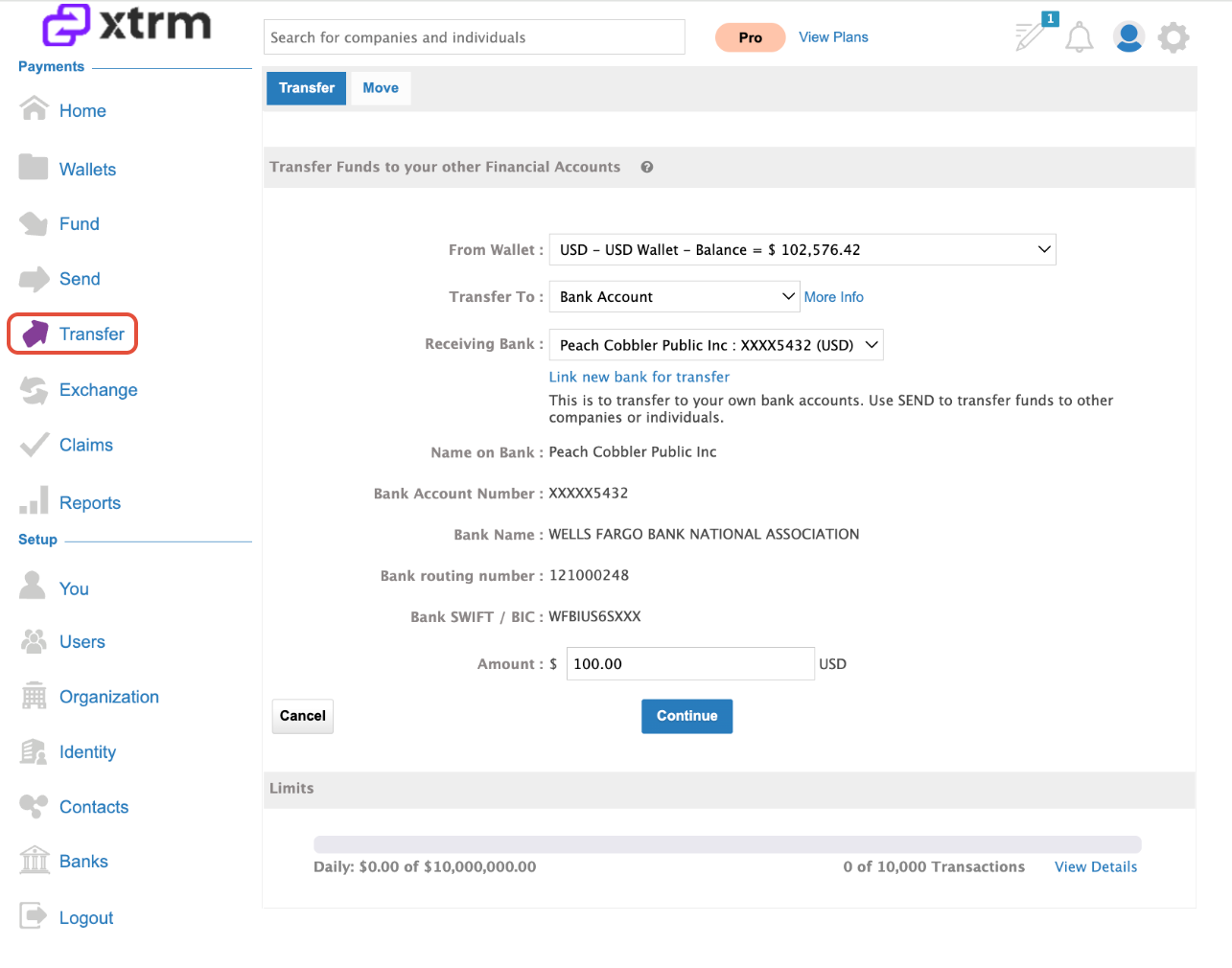Click the Organization building icon
This screenshot has height=968, width=1232.
tap(34, 696)
